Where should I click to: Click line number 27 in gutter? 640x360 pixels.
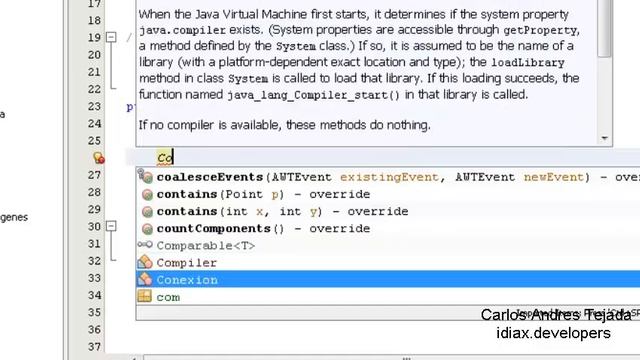(94, 175)
